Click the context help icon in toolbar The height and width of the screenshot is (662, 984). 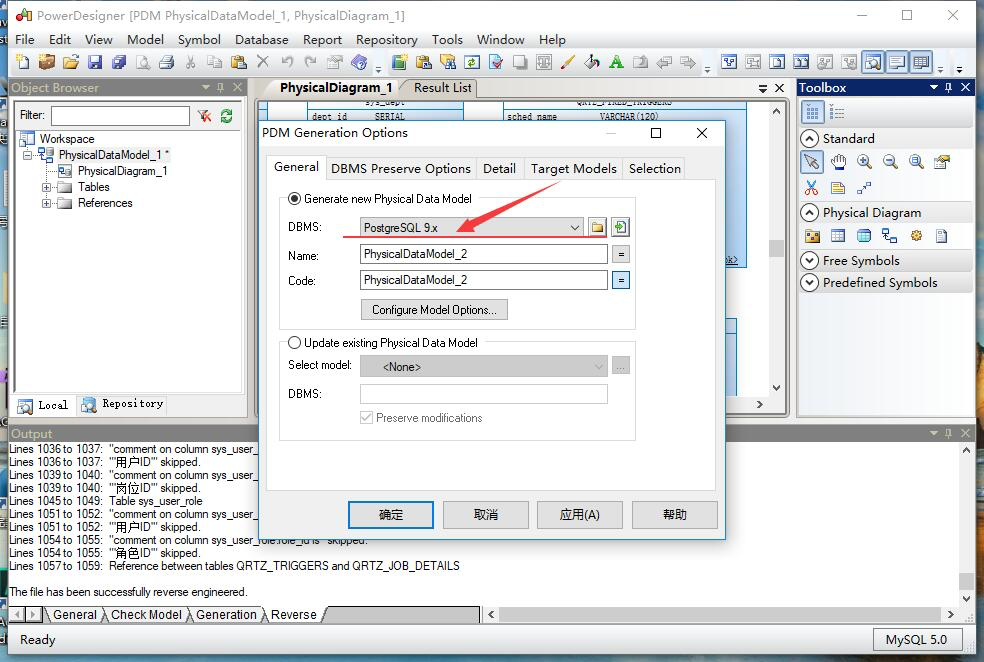coord(359,62)
